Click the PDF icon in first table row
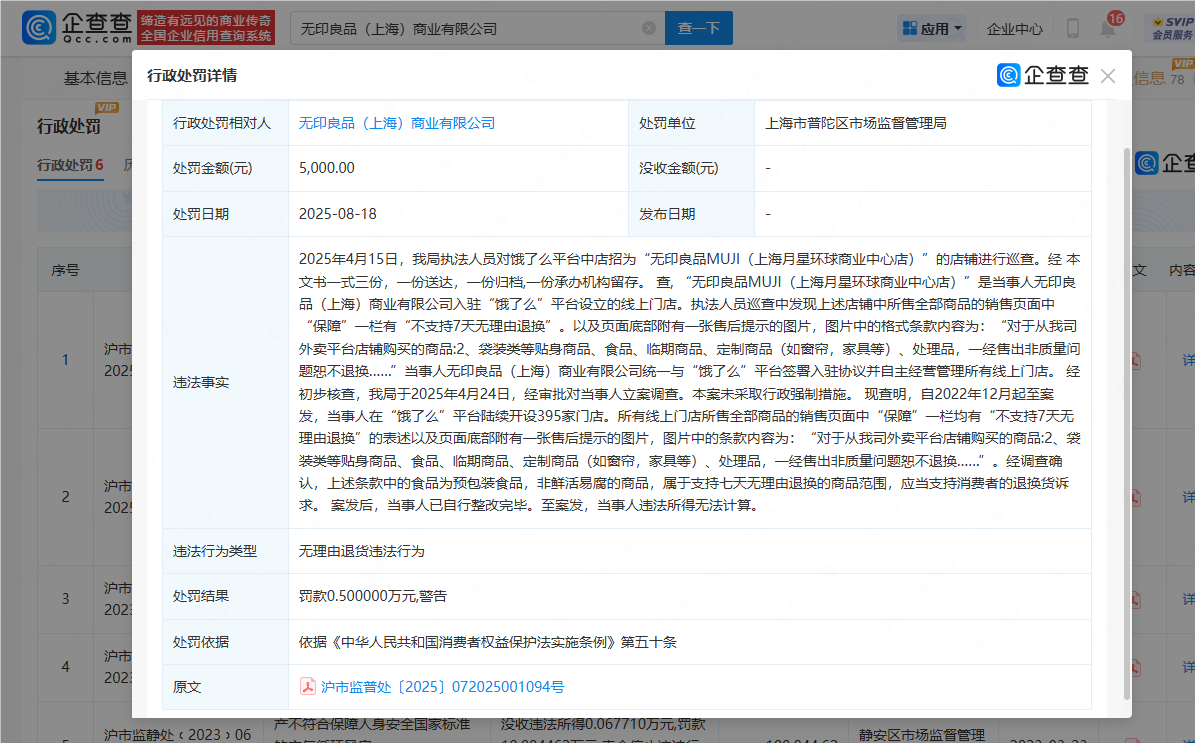 click(x=1136, y=360)
